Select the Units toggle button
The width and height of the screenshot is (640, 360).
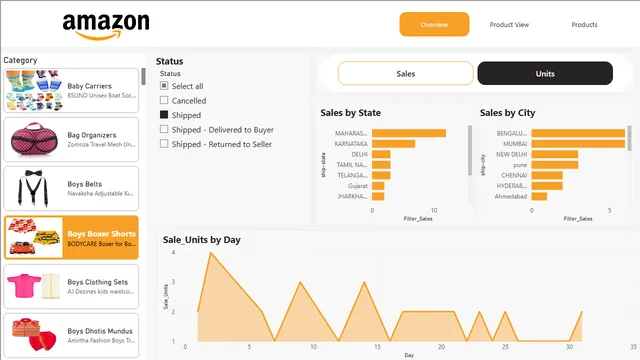tap(545, 73)
